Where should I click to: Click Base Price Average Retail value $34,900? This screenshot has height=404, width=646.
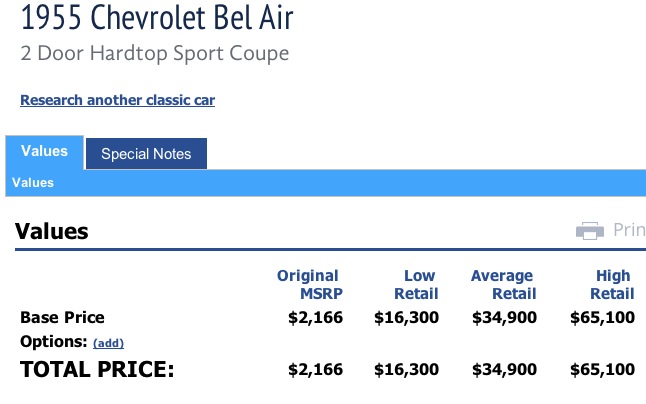(x=504, y=318)
